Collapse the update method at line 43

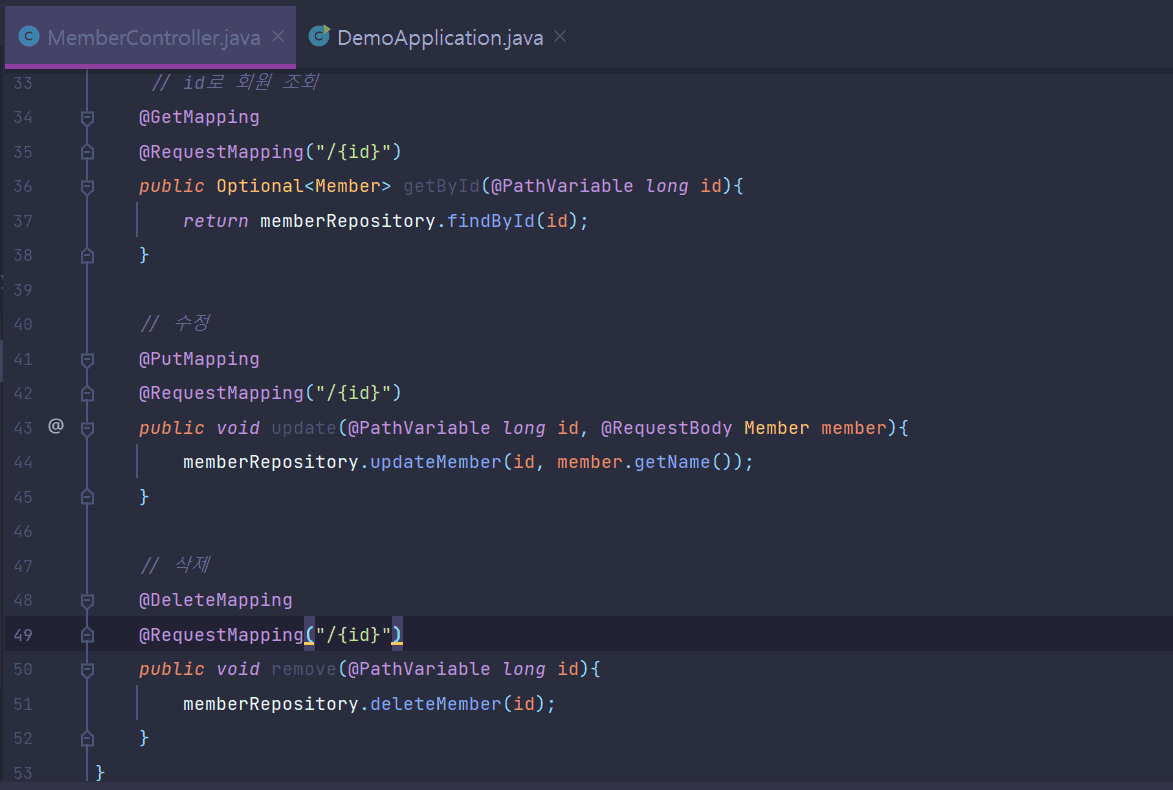pos(88,429)
